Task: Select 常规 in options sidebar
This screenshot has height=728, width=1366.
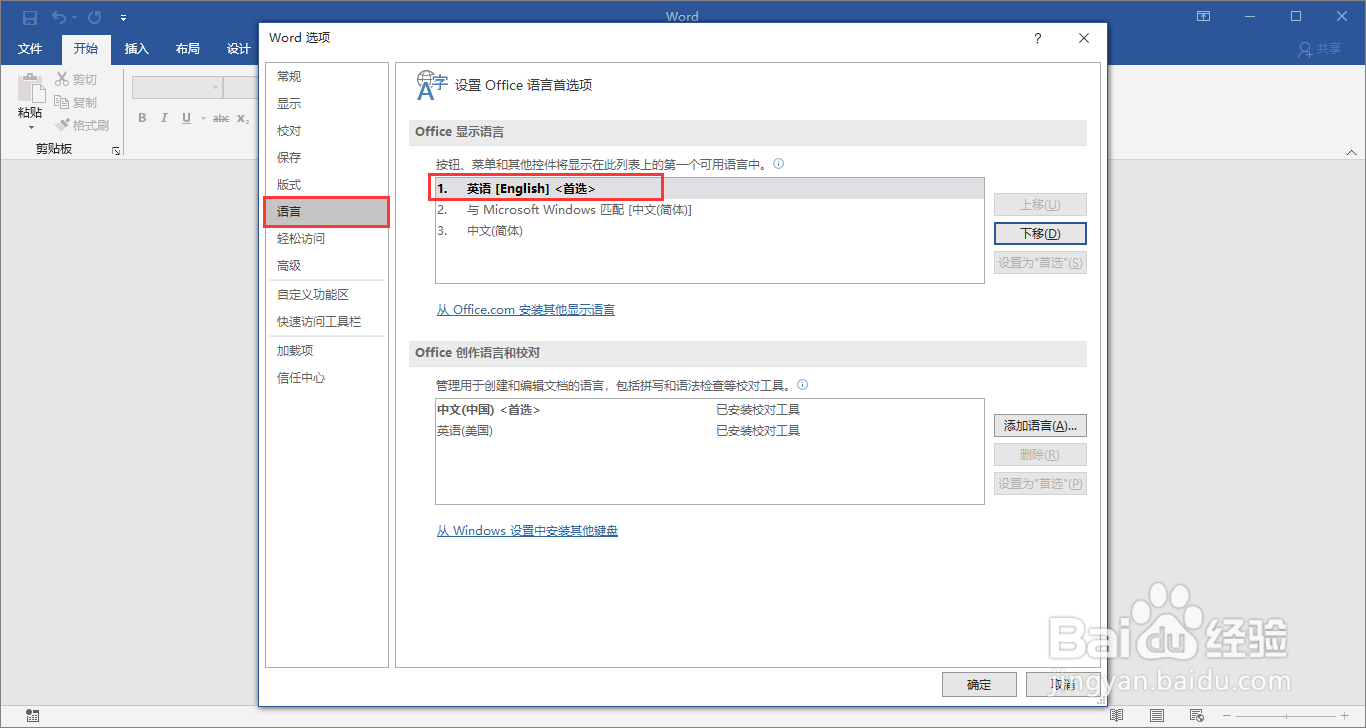Action: 326,77
